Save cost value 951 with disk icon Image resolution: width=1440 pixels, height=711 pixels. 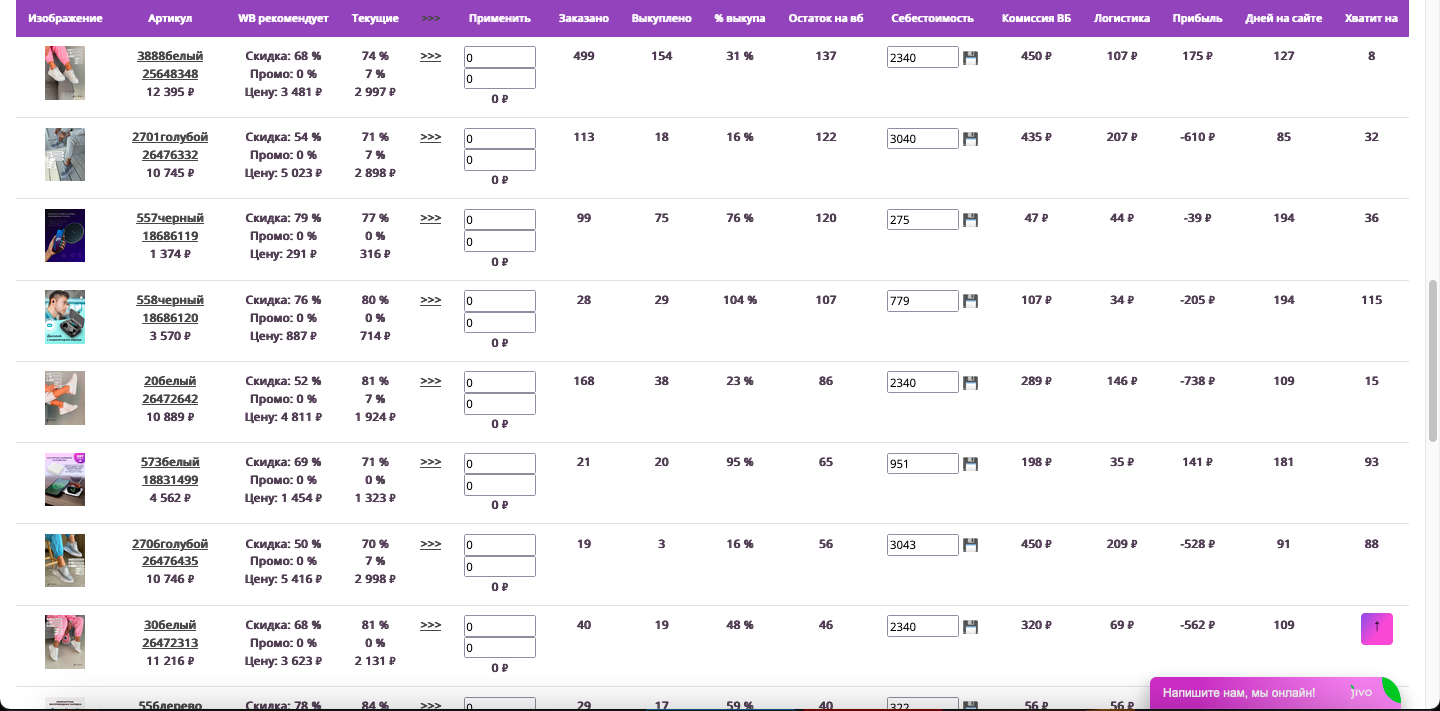[970, 464]
